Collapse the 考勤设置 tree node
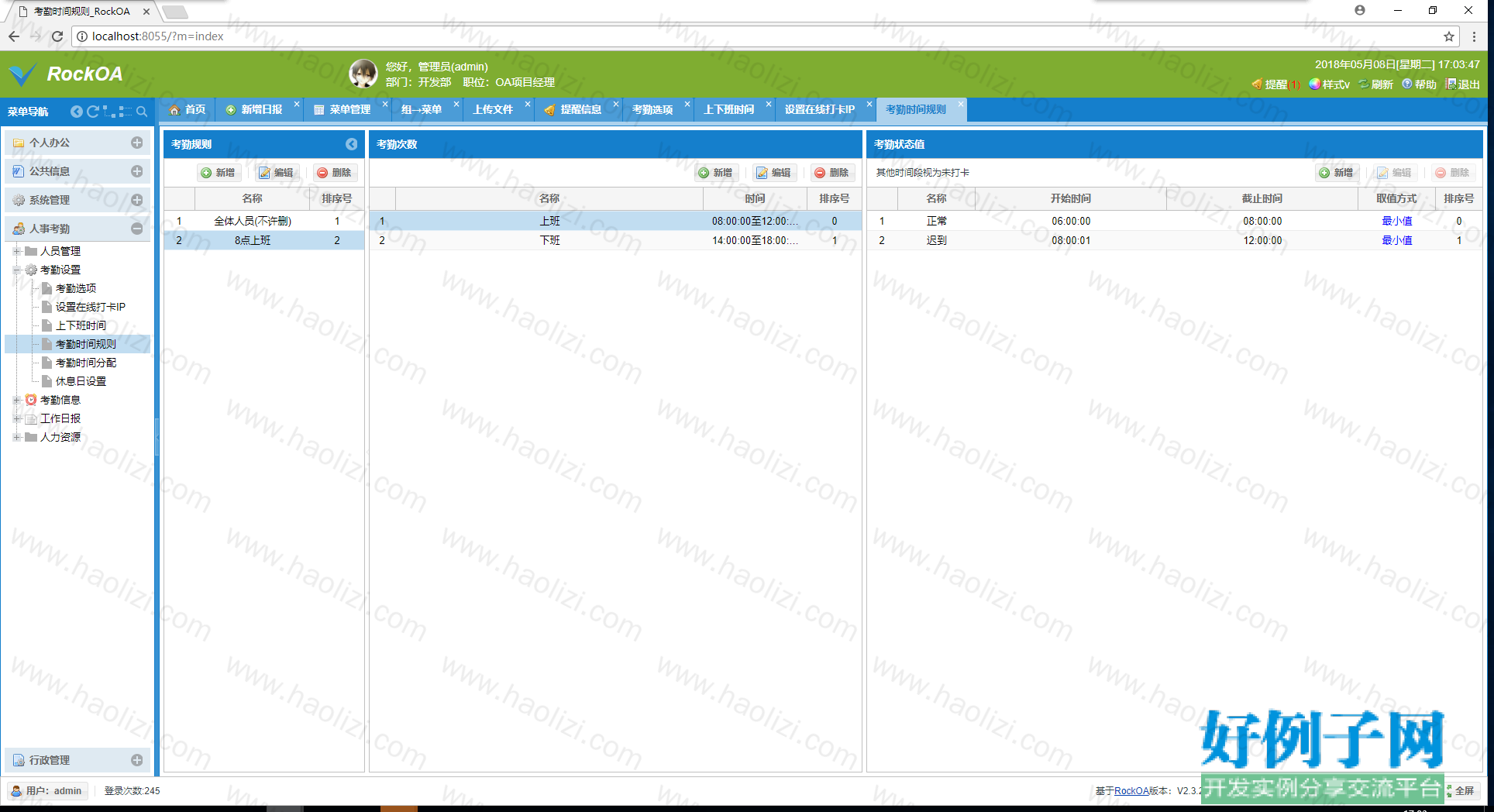1494x812 pixels. [16, 270]
